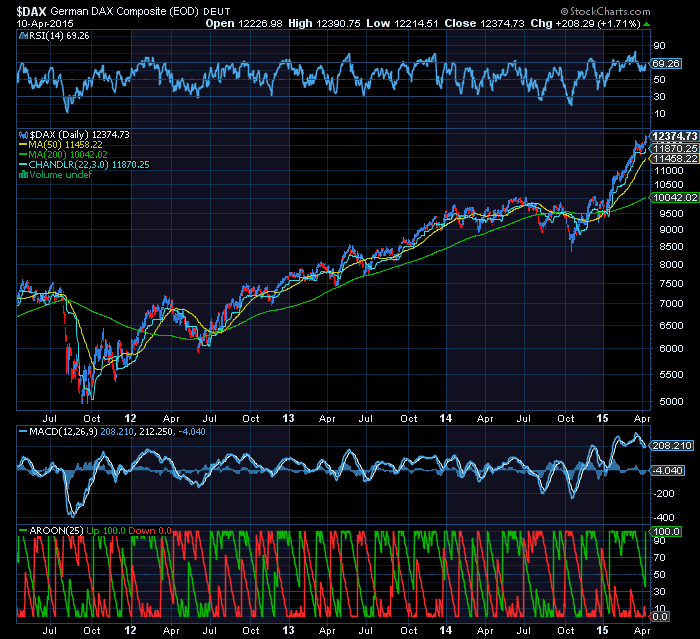
Task: Click the RSI line icon beside RSI(14)
Action: click(x=23, y=36)
